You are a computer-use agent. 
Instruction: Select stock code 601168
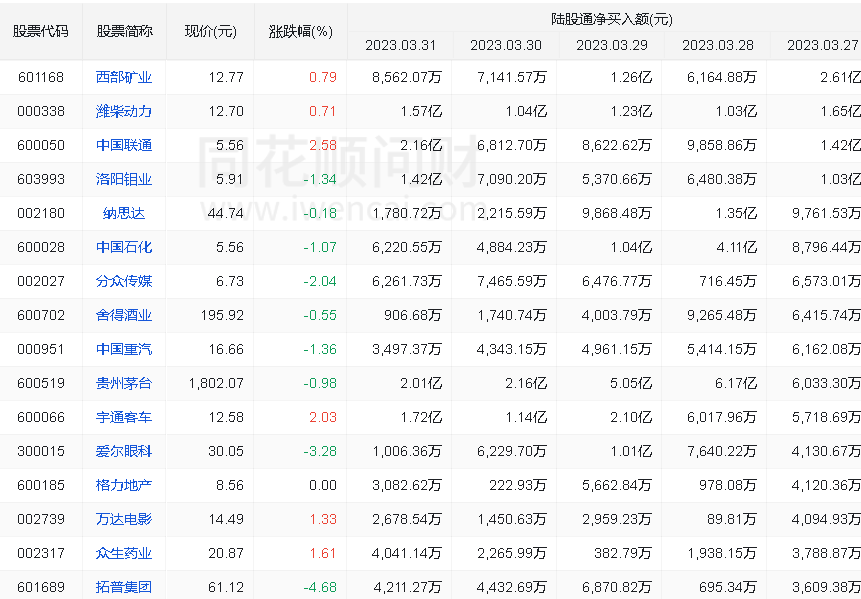click(41, 77)
